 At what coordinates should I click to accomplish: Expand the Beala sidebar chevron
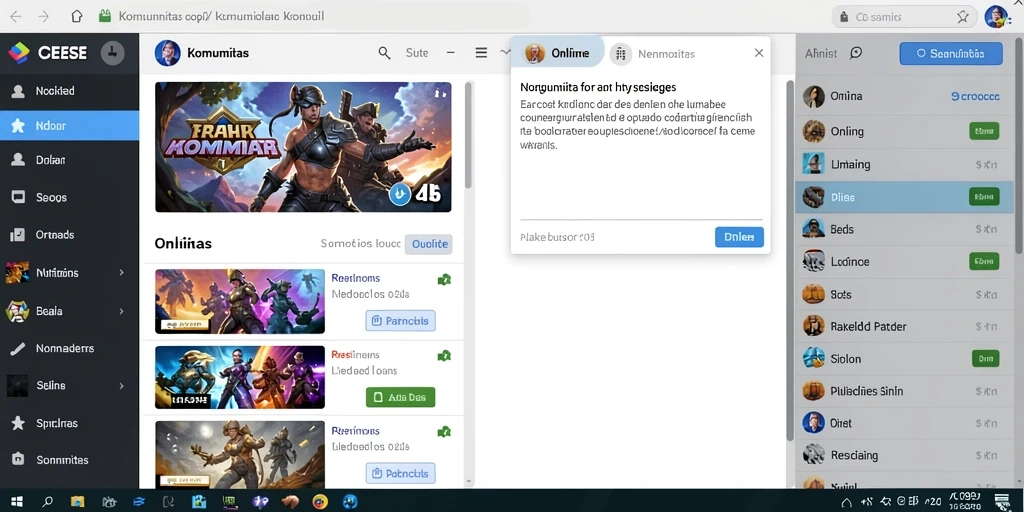coord(121,312)
